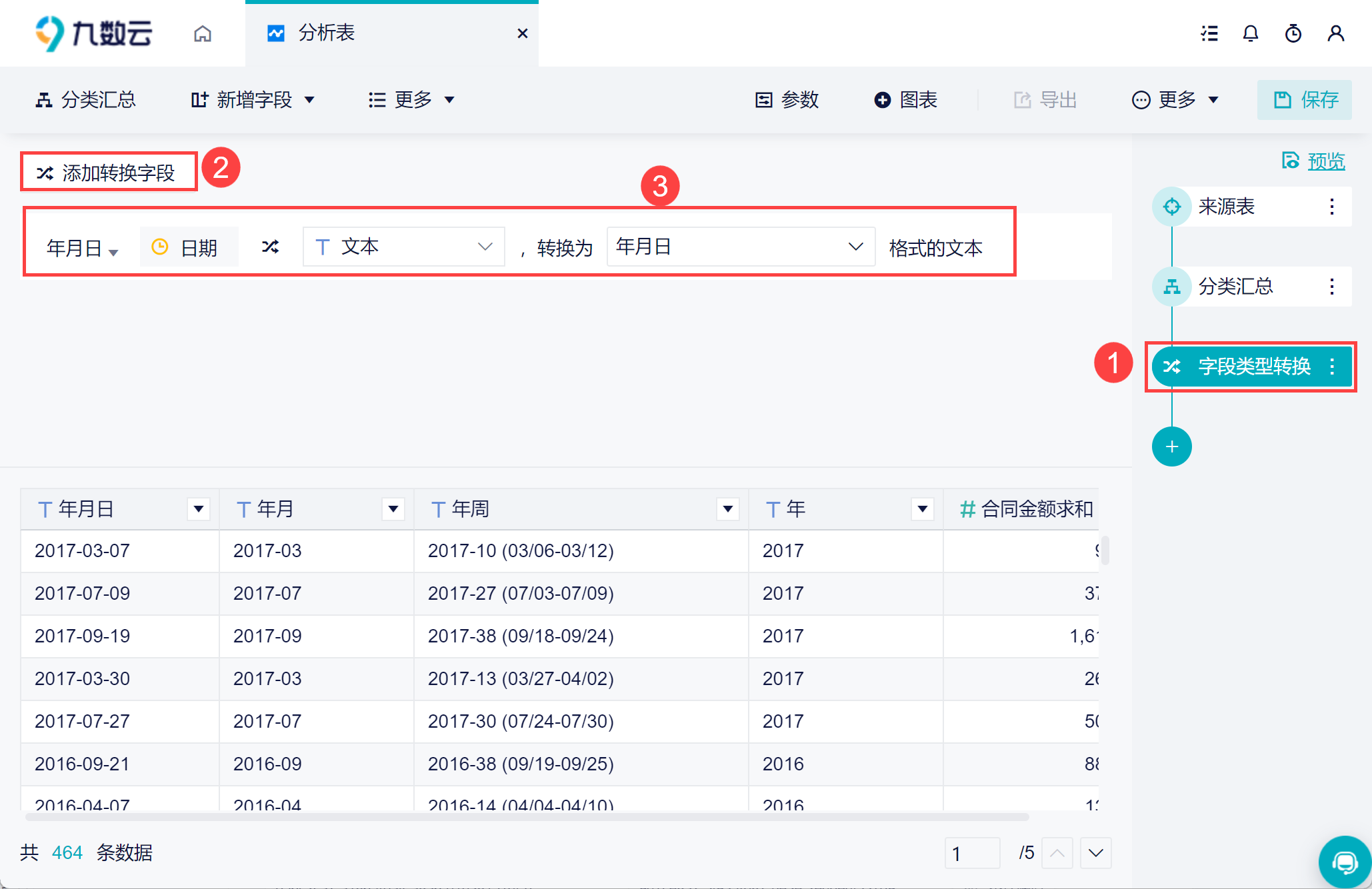Expand the 文本 type dropdown

403,247
